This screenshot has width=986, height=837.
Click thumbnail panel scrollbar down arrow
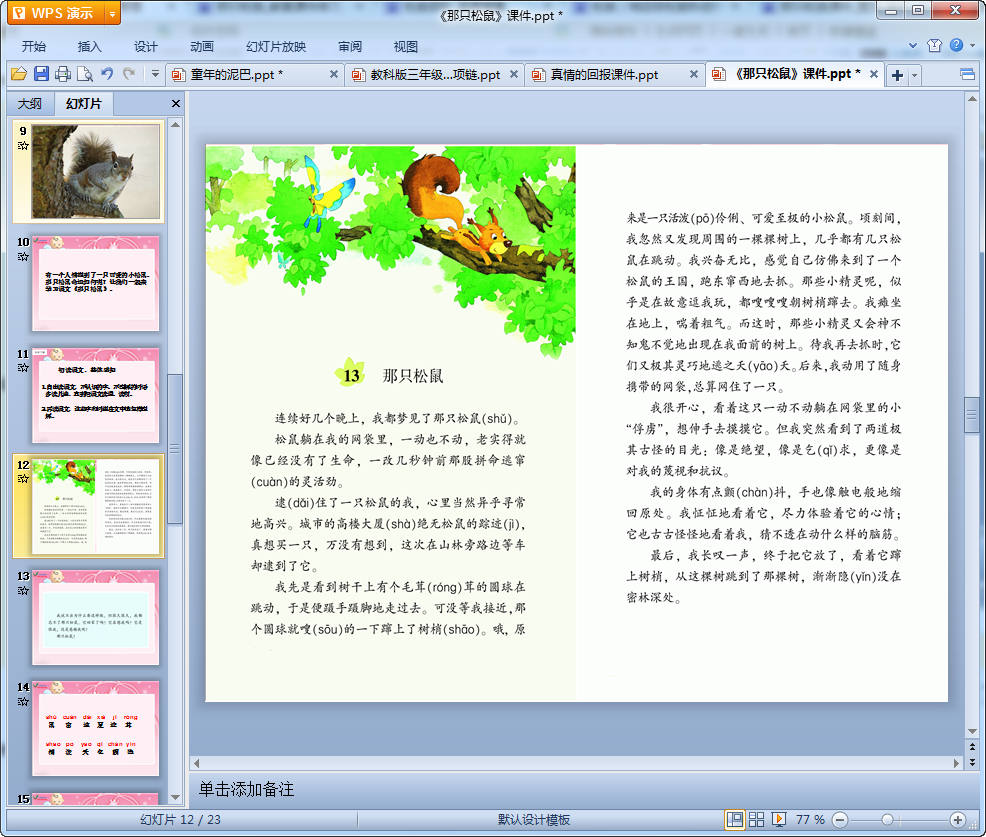pyautogui.click(x=175, y=797)
